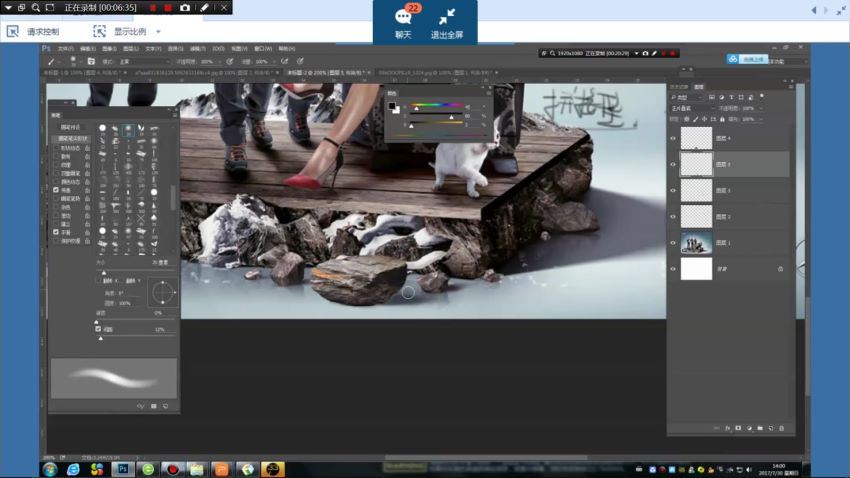Open the 显示比例 dropdown arrow
850x478 pixels.
[158, 32]
